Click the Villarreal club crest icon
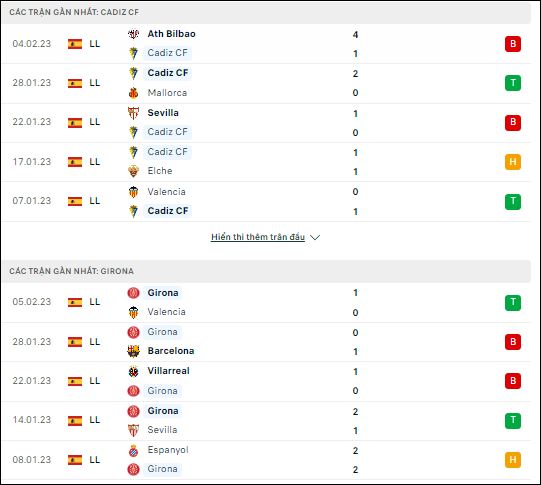The height and width of the screenshot is (485, 541). tap(134, 371)
